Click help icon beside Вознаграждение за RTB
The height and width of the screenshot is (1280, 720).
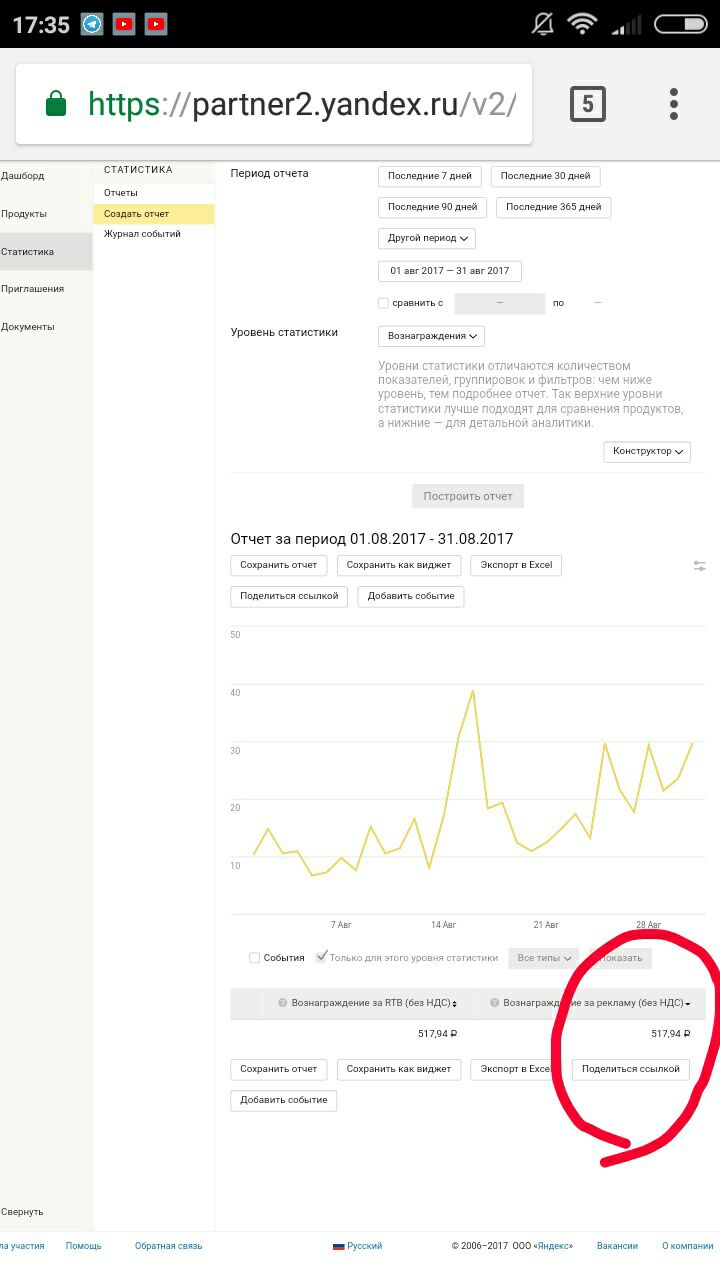point(283,1003)
